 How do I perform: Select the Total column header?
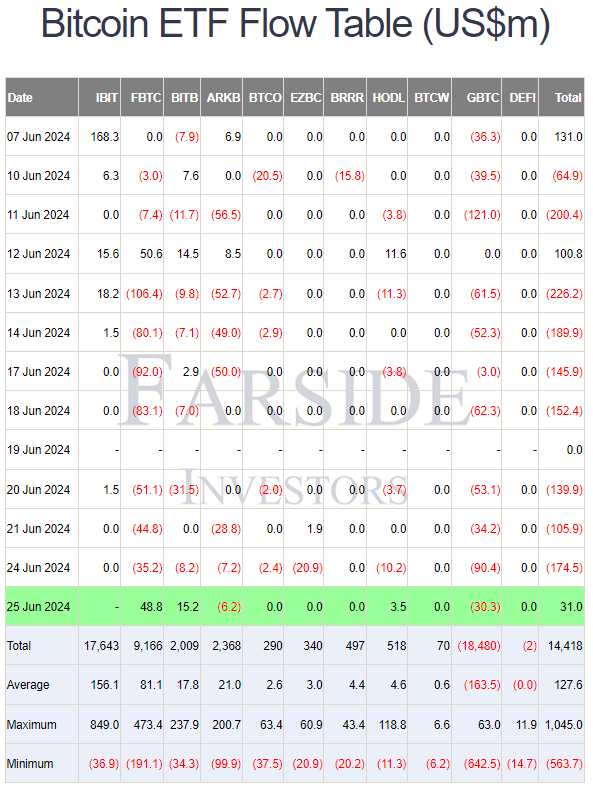561,97
